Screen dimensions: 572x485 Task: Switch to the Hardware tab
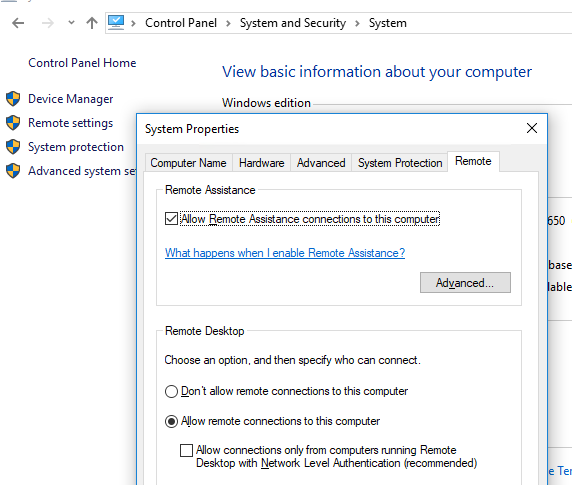(x=262, y=163)
